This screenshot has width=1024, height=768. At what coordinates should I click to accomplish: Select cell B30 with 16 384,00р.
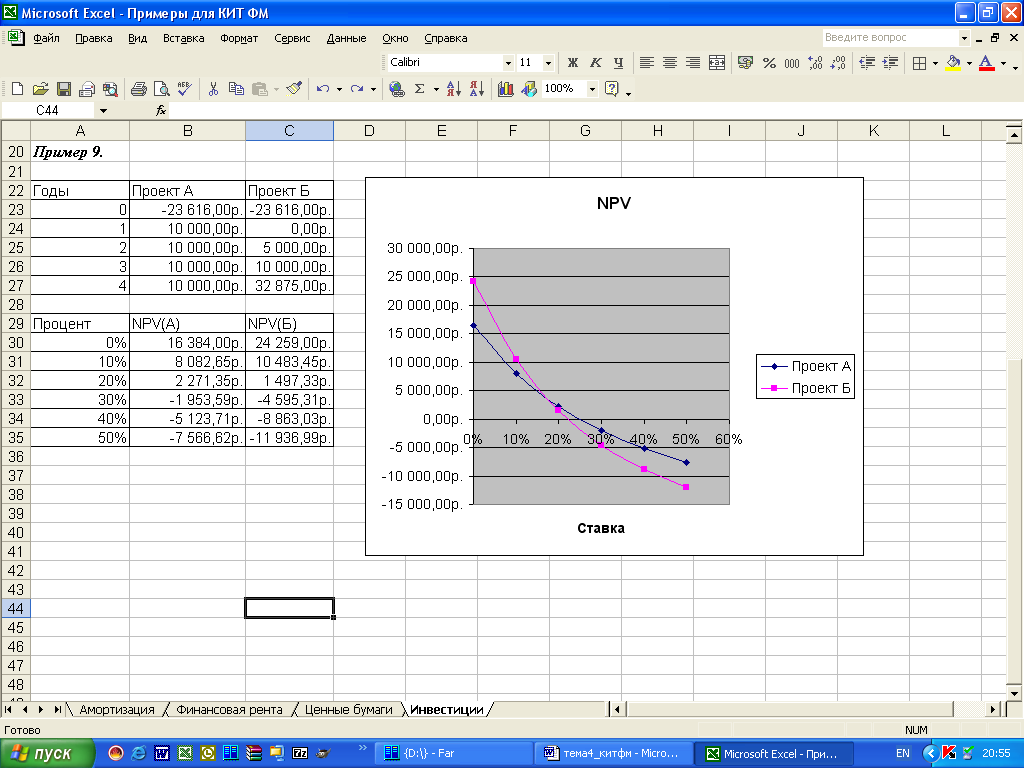pos(187,342)
